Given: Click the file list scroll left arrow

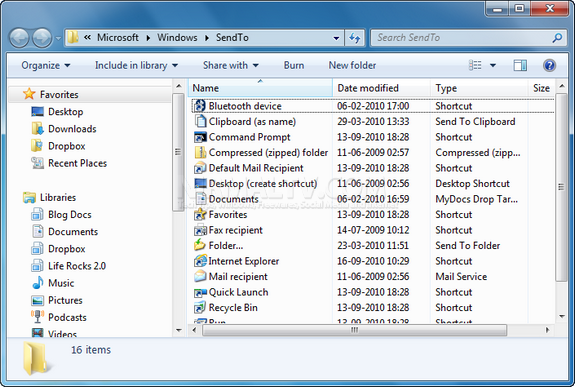Looking at the screenshot, I should (x=194, y=330).
